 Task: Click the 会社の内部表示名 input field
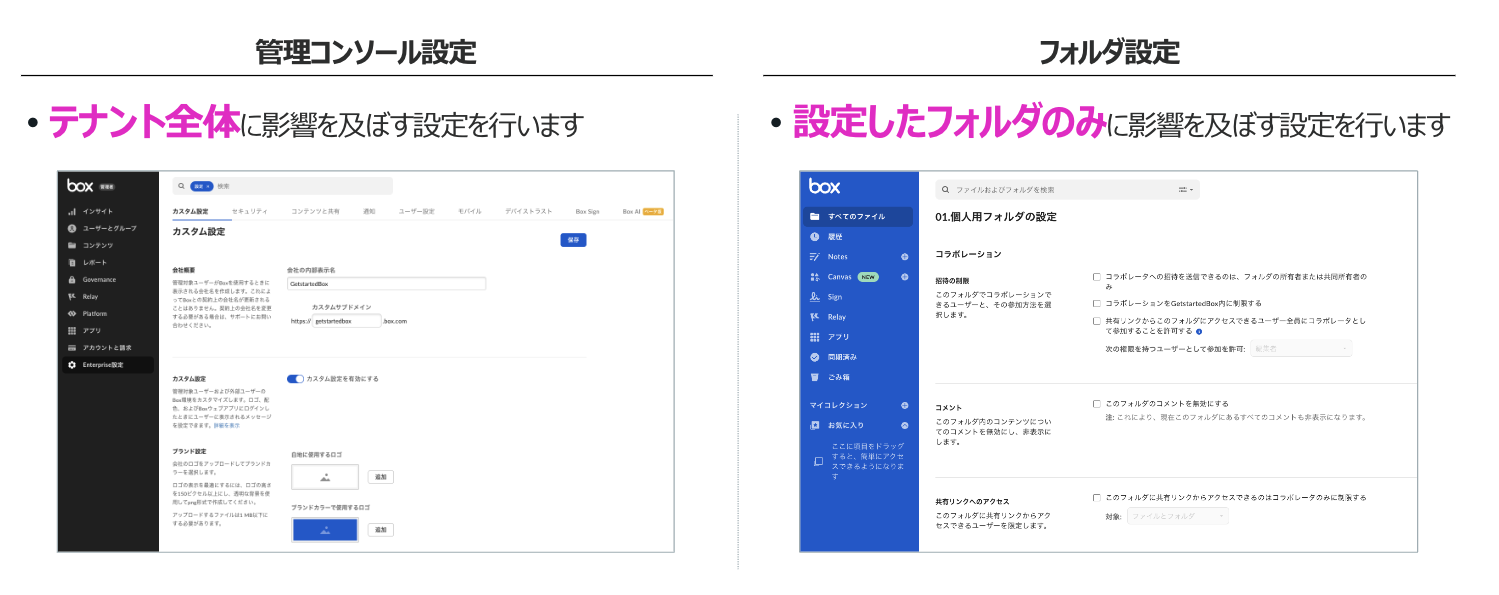(386, 284)
